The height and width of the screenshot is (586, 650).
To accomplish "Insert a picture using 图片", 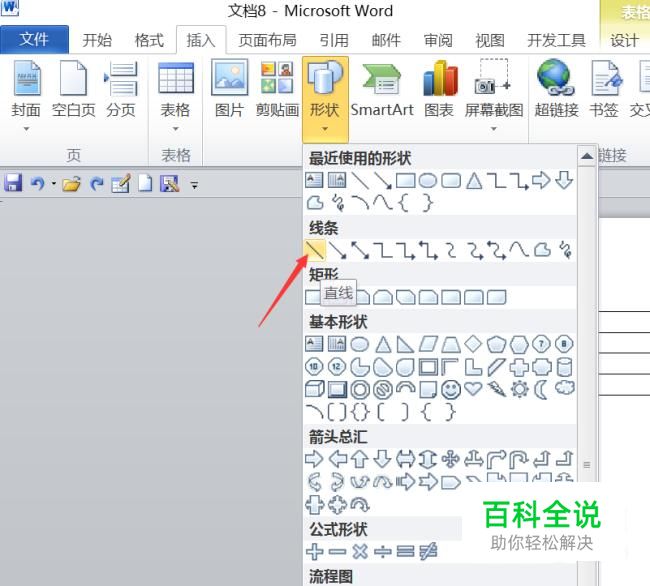I will click(229, 90).
